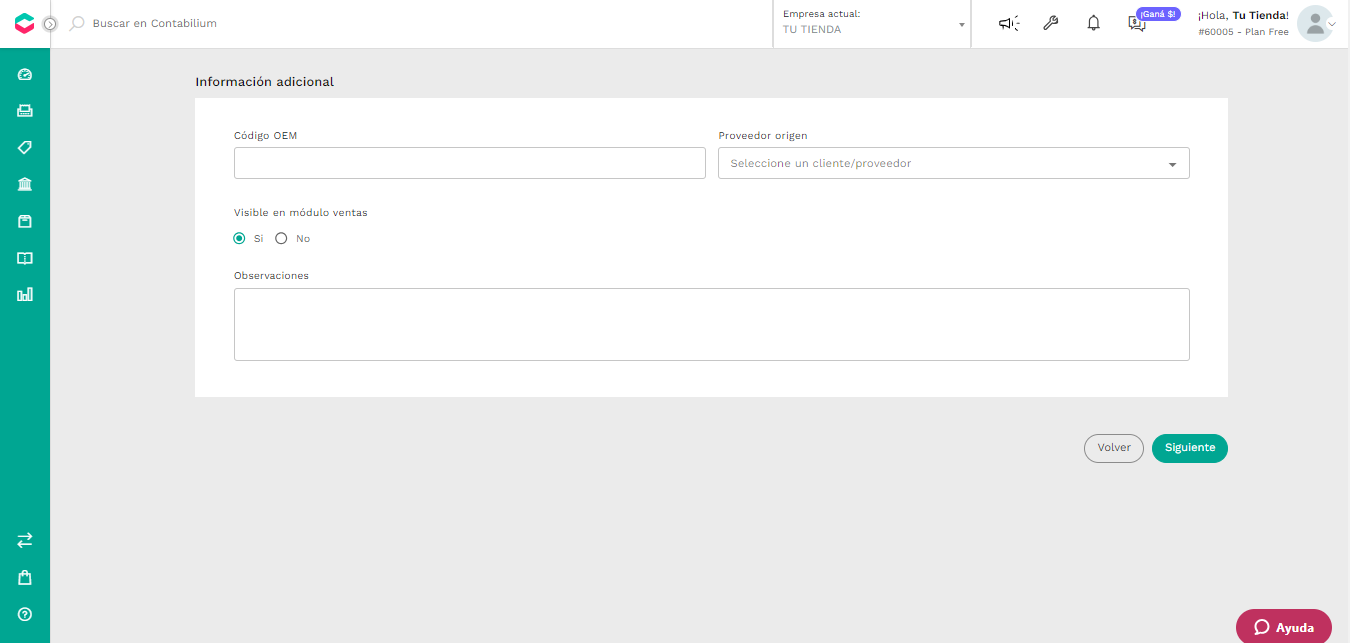Open the dashboard gauge icon in sidebar
This screenshot has height=643, width=1350.
click(25, 74)
